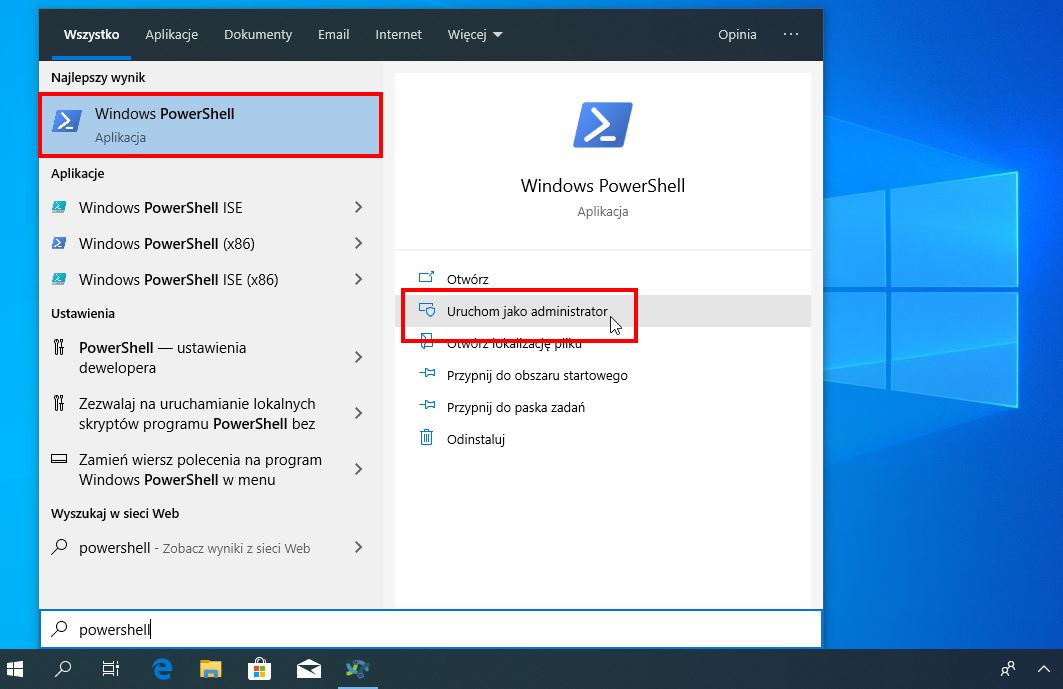Click the pin icon for paska zadań
Viewport: 1063px width, 689px height.
427,406
